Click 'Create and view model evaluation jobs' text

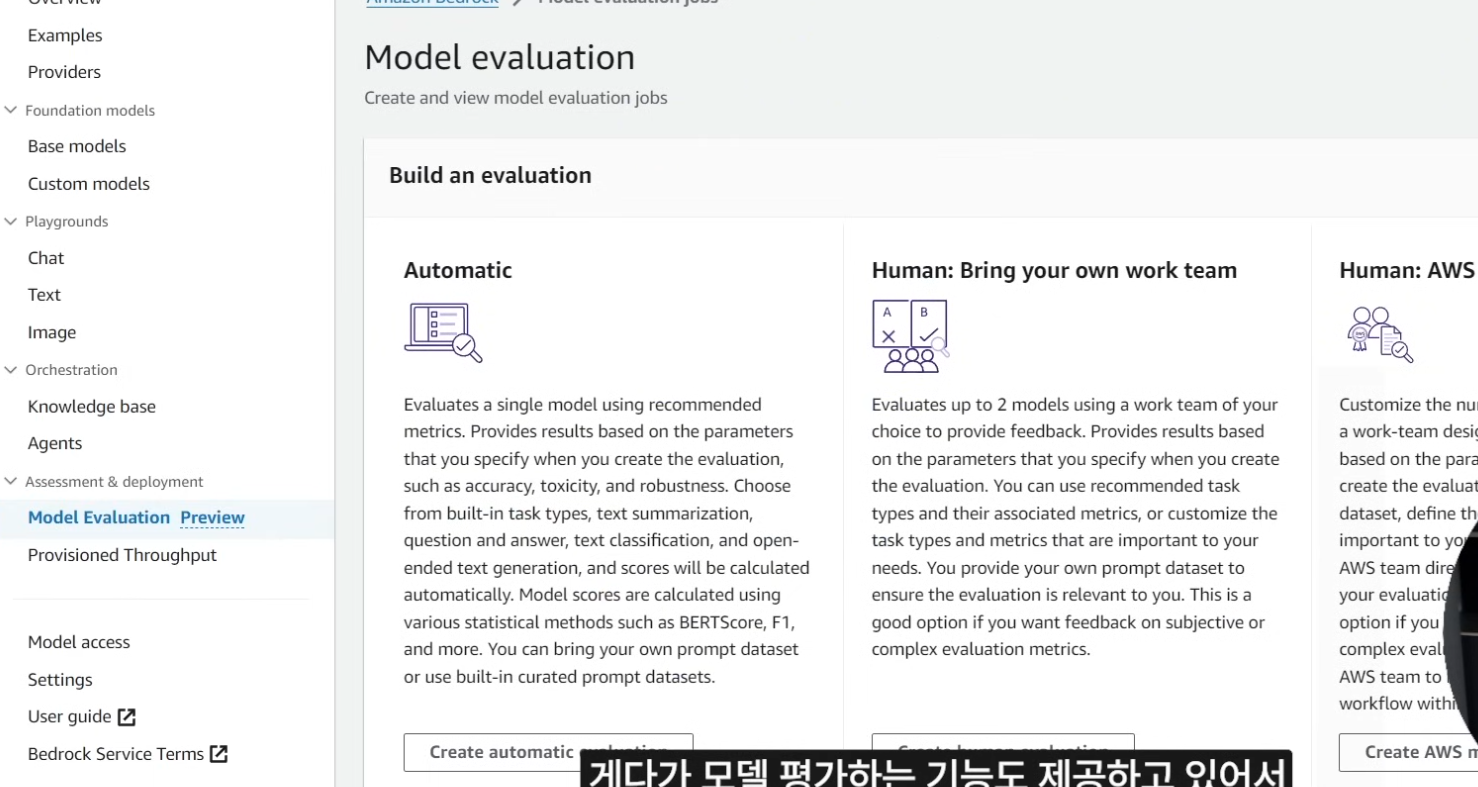516,98
